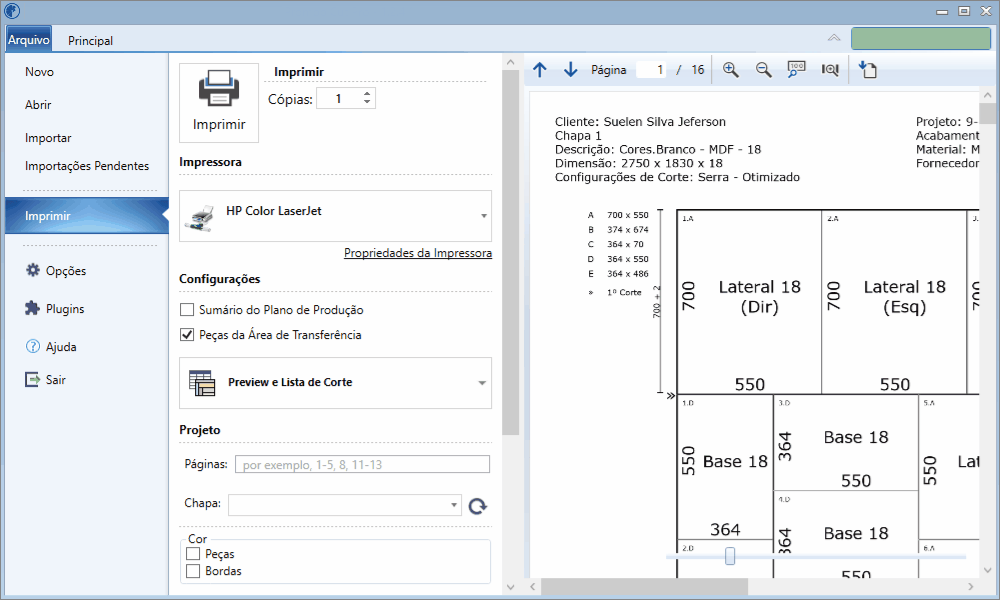Select the Imprimir menu item
The width and height of the screenshot is (1000, 600).
(87, 216)
